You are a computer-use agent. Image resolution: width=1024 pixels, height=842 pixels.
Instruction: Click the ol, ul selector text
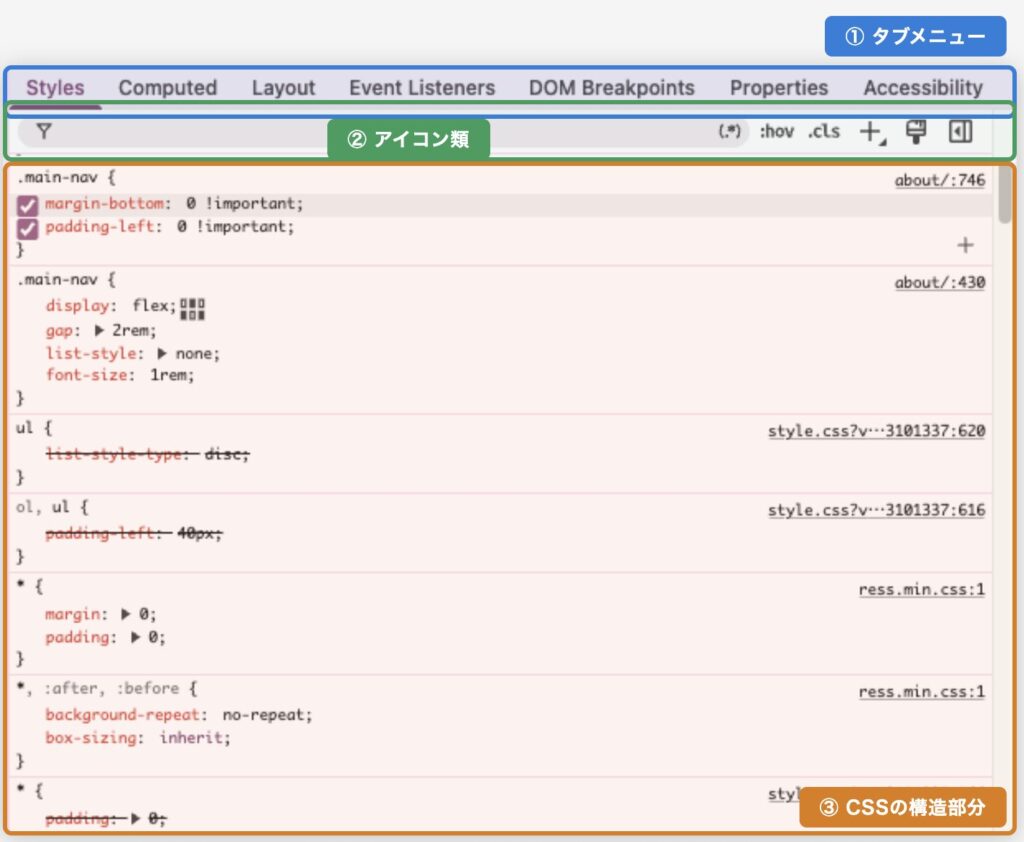pos(43,508)
